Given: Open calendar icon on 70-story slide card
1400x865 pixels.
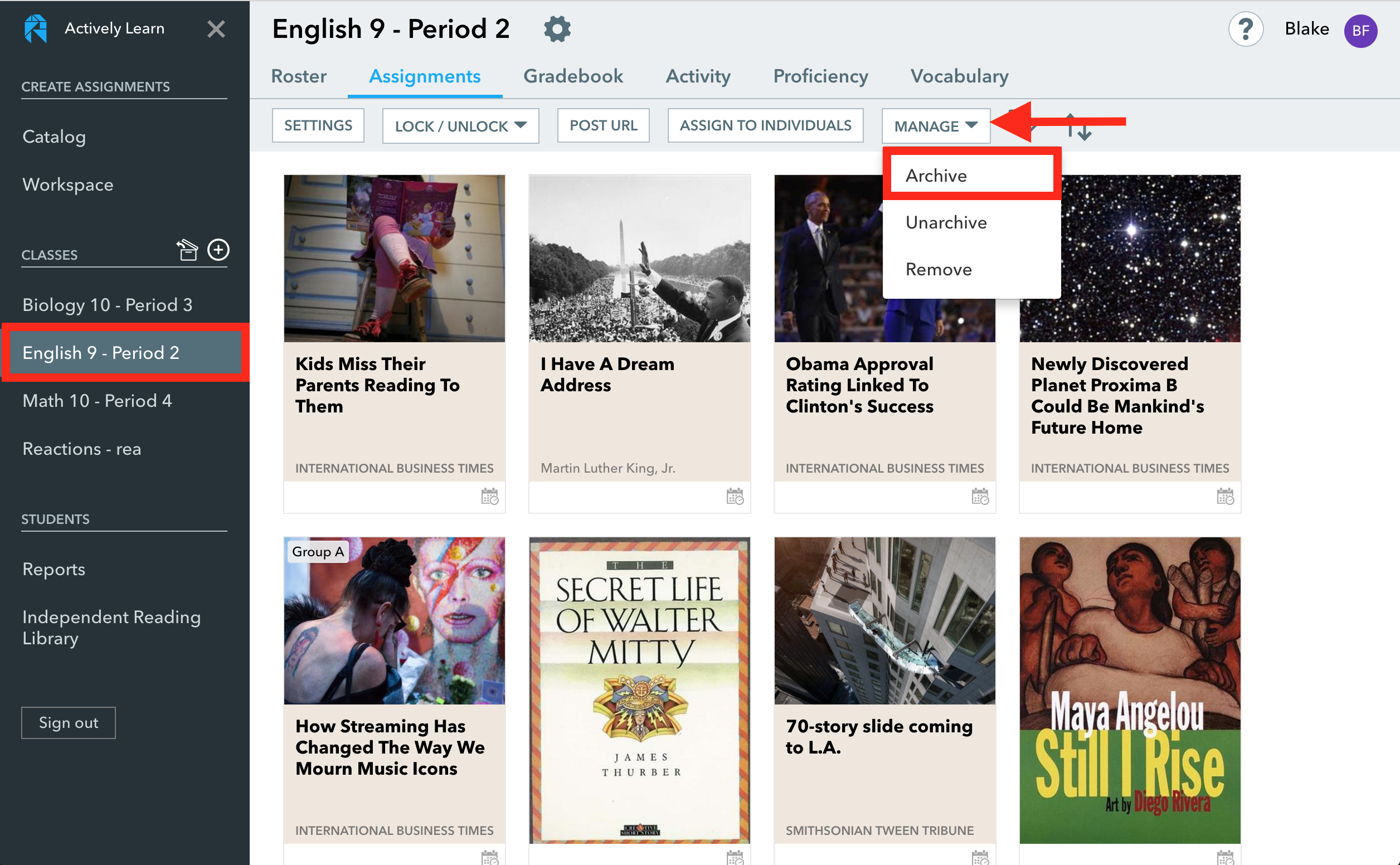Looking at the screenshot, I should pyautogui.click(x=980, y=857).
